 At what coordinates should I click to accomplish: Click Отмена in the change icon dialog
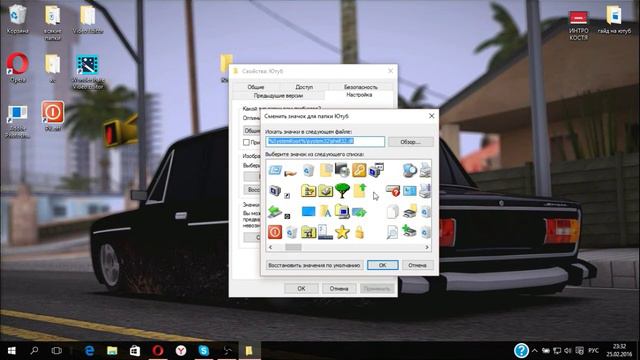(418, 265)
